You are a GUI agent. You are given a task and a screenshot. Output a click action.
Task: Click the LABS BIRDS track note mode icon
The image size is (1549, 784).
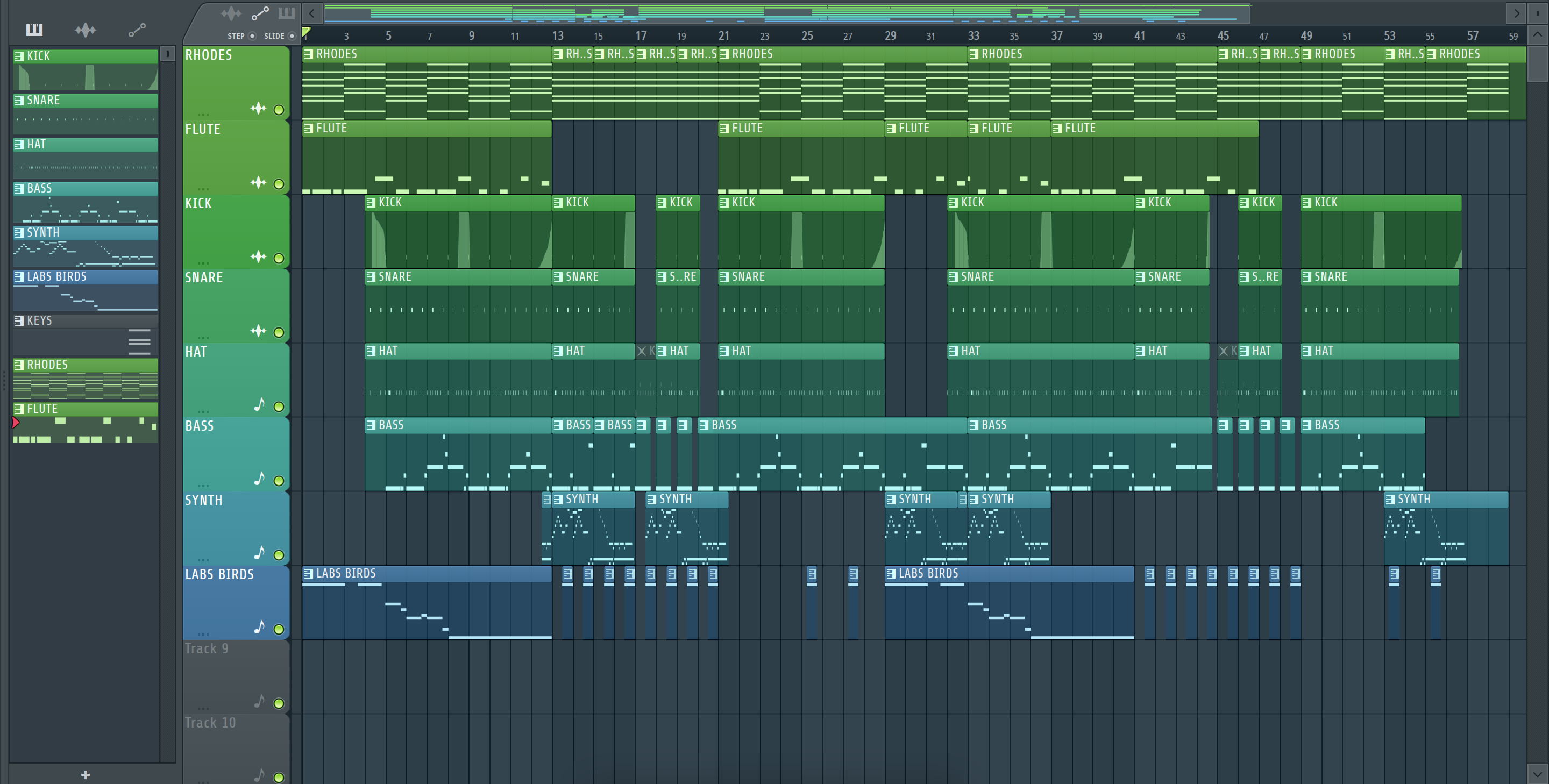point(259,627)
